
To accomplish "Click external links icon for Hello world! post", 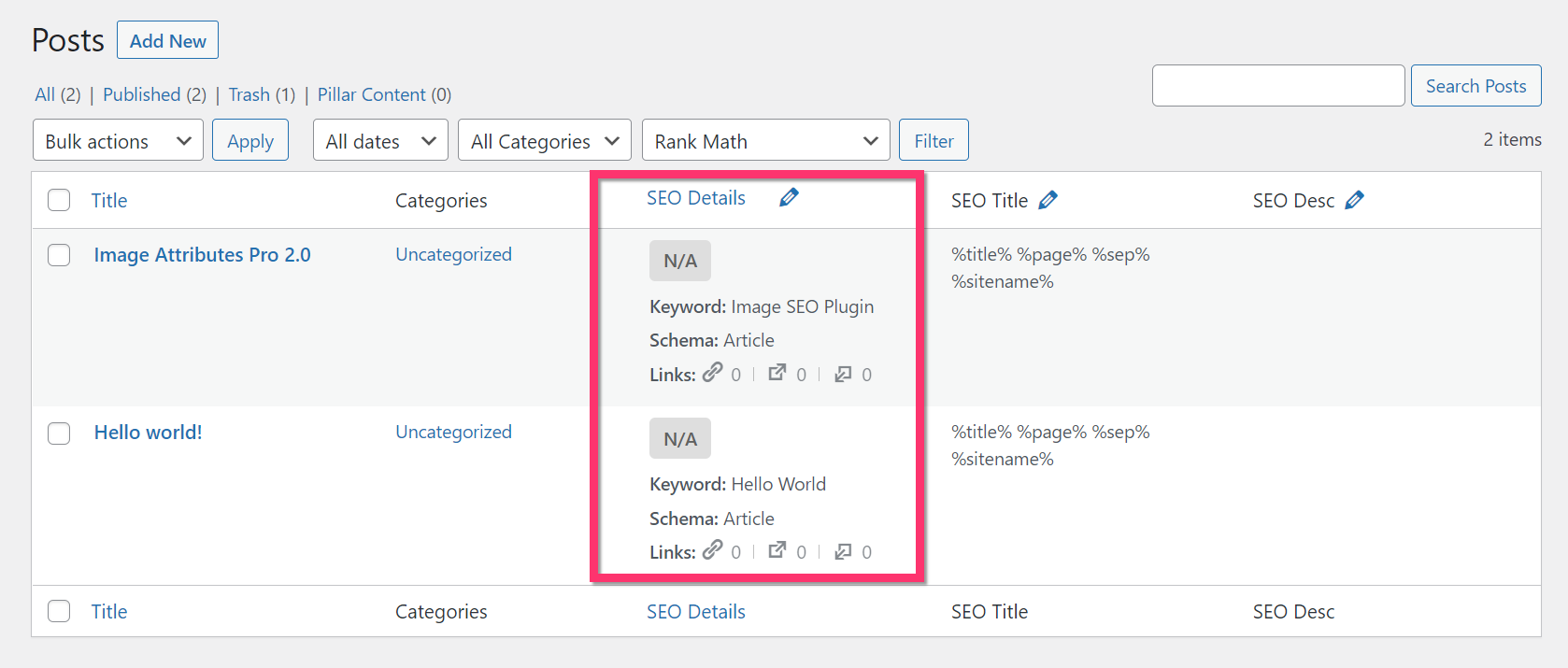I will coord(777,550).
